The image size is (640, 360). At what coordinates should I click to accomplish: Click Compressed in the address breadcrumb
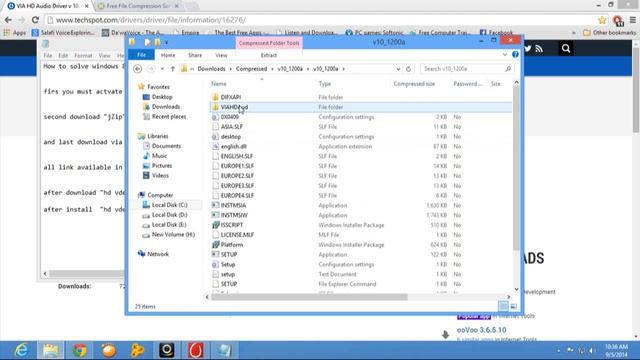[x=251, y=69]
